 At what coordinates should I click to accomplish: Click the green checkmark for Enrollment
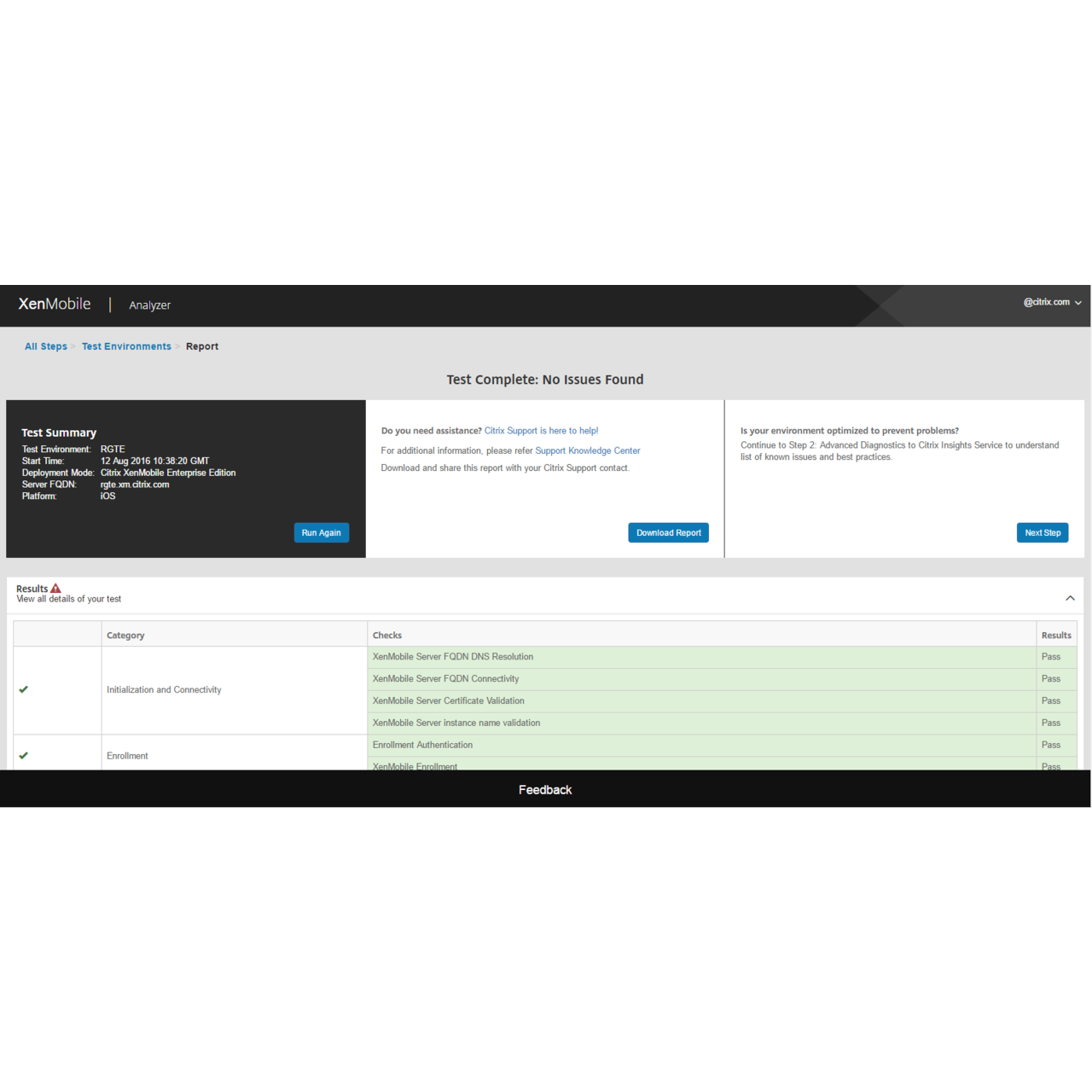point(24,755)
